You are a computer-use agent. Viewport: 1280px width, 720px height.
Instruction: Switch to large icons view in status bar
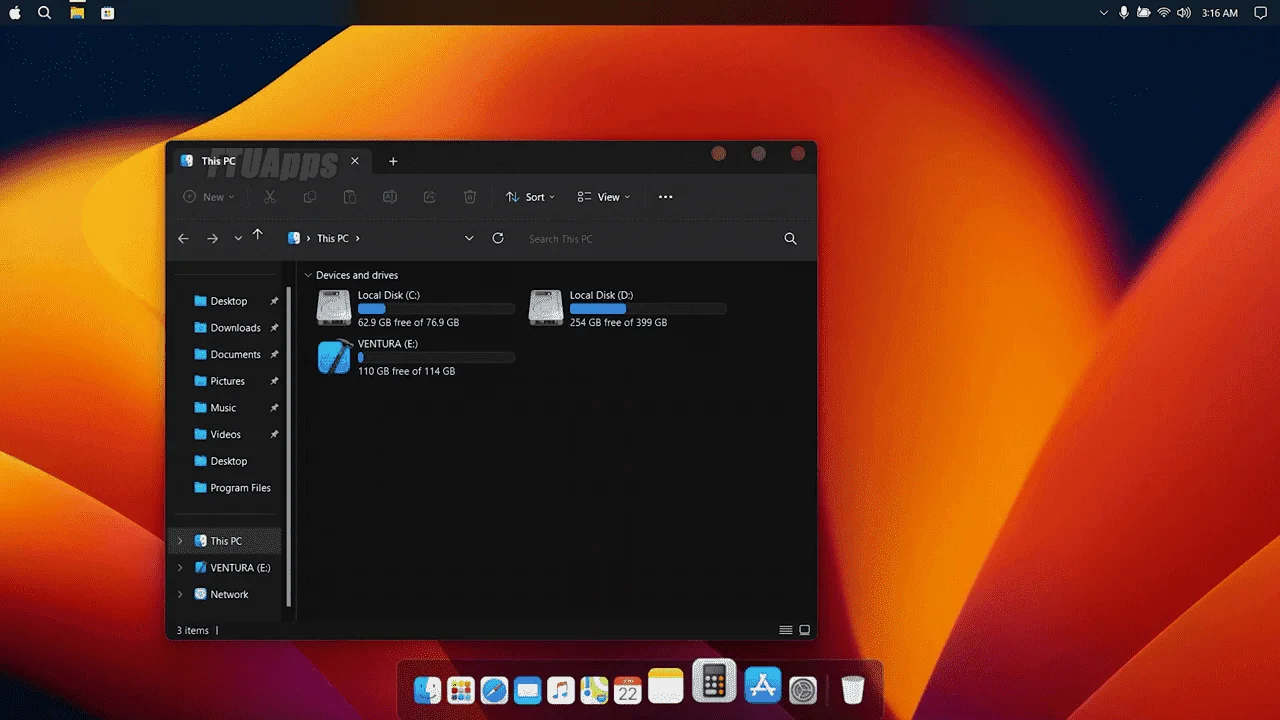pyautogui.click(x=805, y=630)
